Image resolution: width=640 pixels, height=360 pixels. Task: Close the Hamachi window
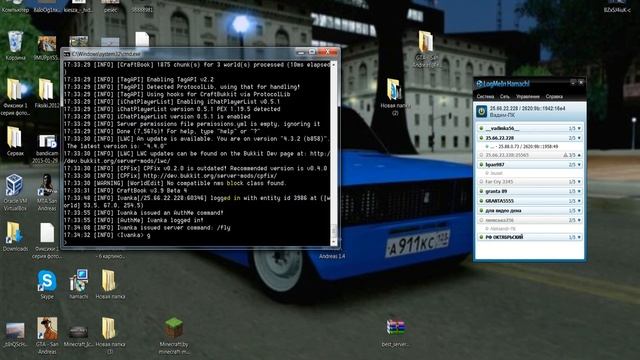(x=581, y=82)
